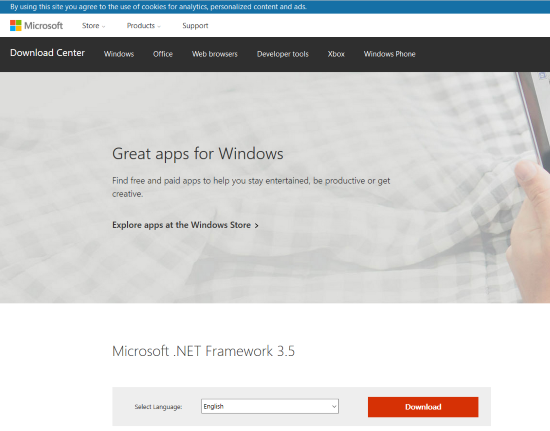
Task: Open the Select Language combo box
Action: tap(270, 406)
